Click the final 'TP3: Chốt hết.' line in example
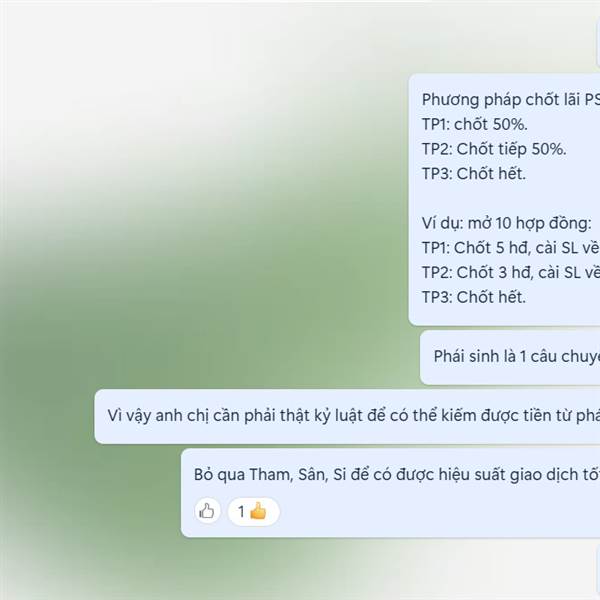Viewport: 600px width, 600px height. (474, 297)
